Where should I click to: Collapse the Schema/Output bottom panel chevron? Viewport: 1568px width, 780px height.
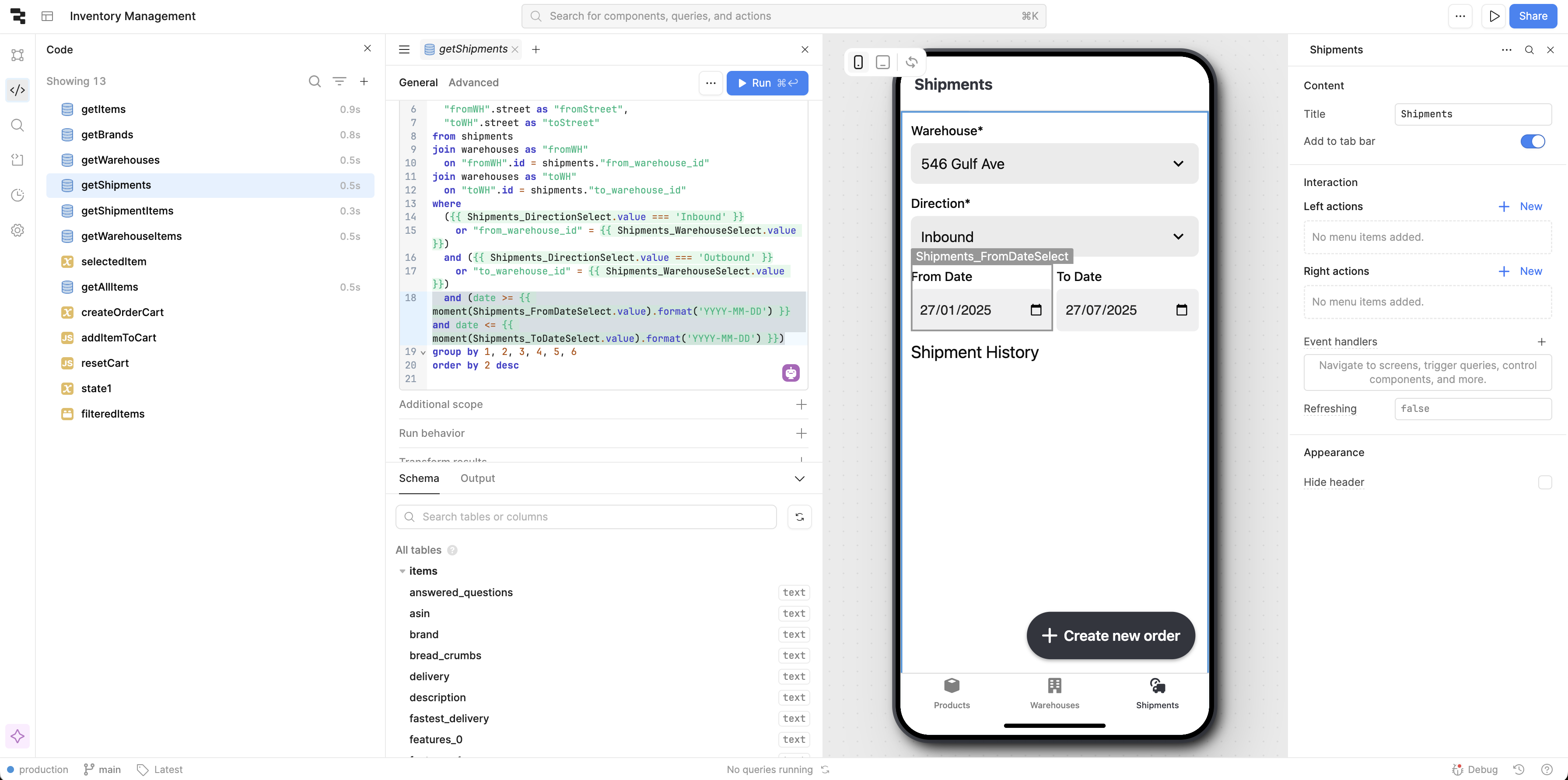point(800,478)
